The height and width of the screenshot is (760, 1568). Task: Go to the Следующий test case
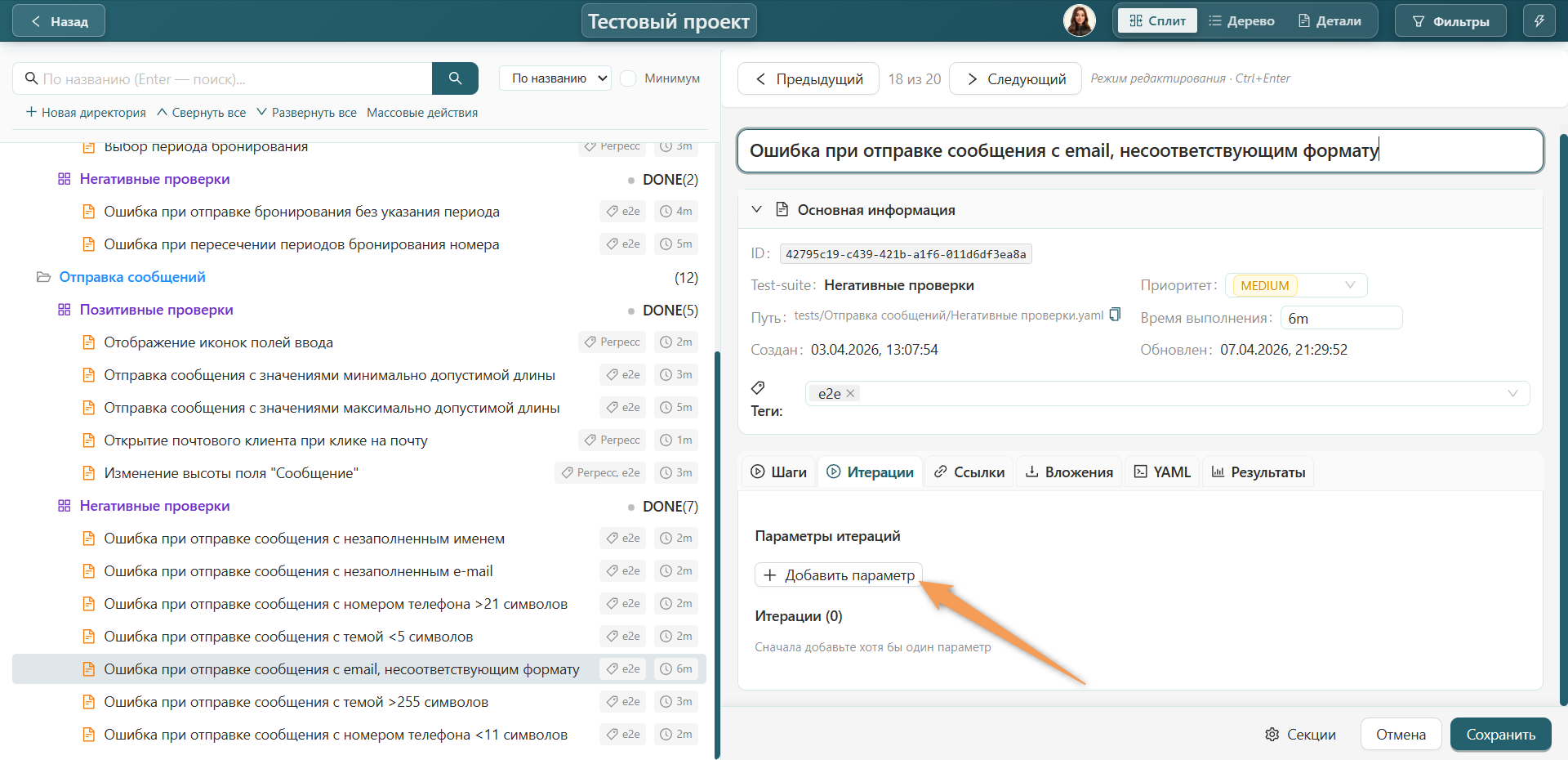point(1016,78)
